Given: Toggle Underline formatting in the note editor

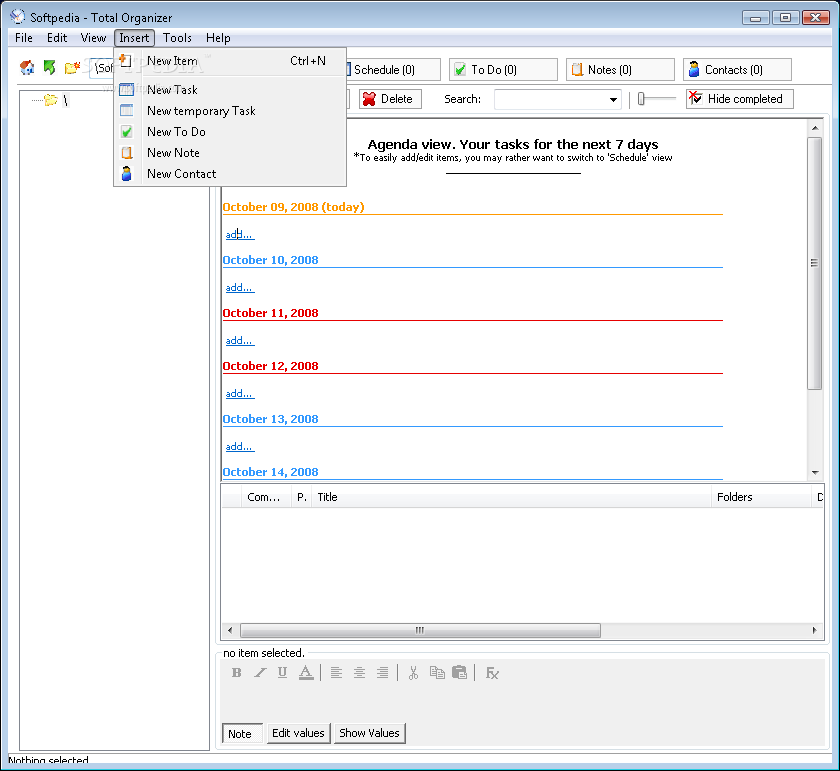Looking at the screenshot, I should click(x=282, y=673).
